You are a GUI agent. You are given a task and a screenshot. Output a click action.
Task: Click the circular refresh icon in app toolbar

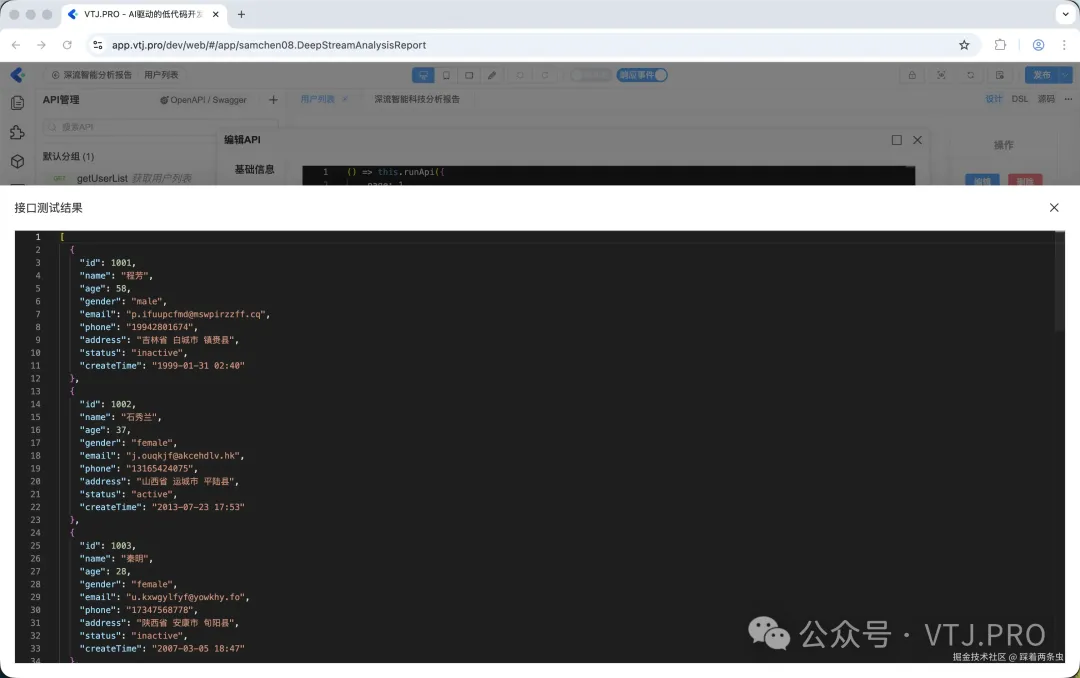[x=970, y=75]
